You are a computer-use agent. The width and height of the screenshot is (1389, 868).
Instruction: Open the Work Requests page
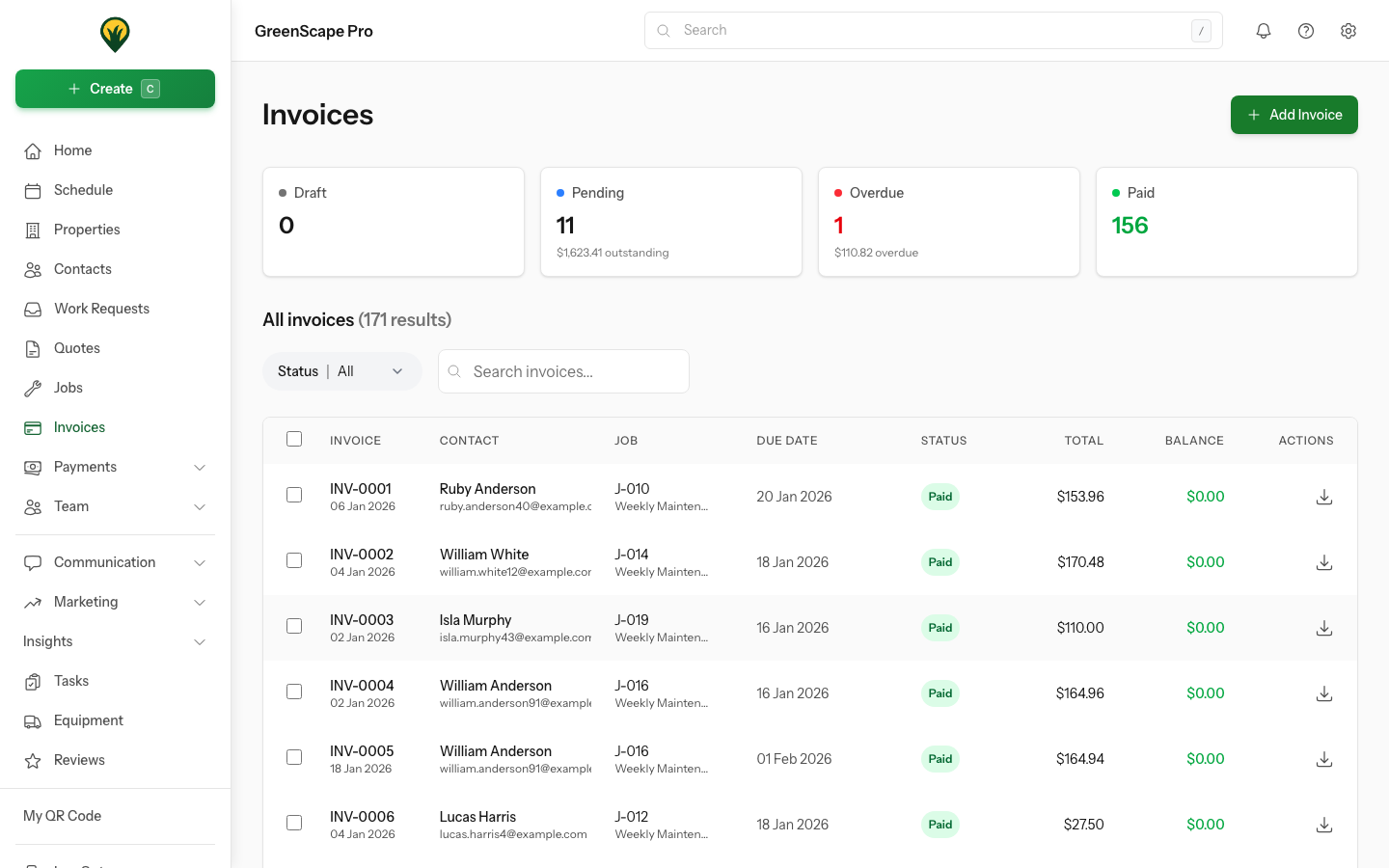click(100, 308)
